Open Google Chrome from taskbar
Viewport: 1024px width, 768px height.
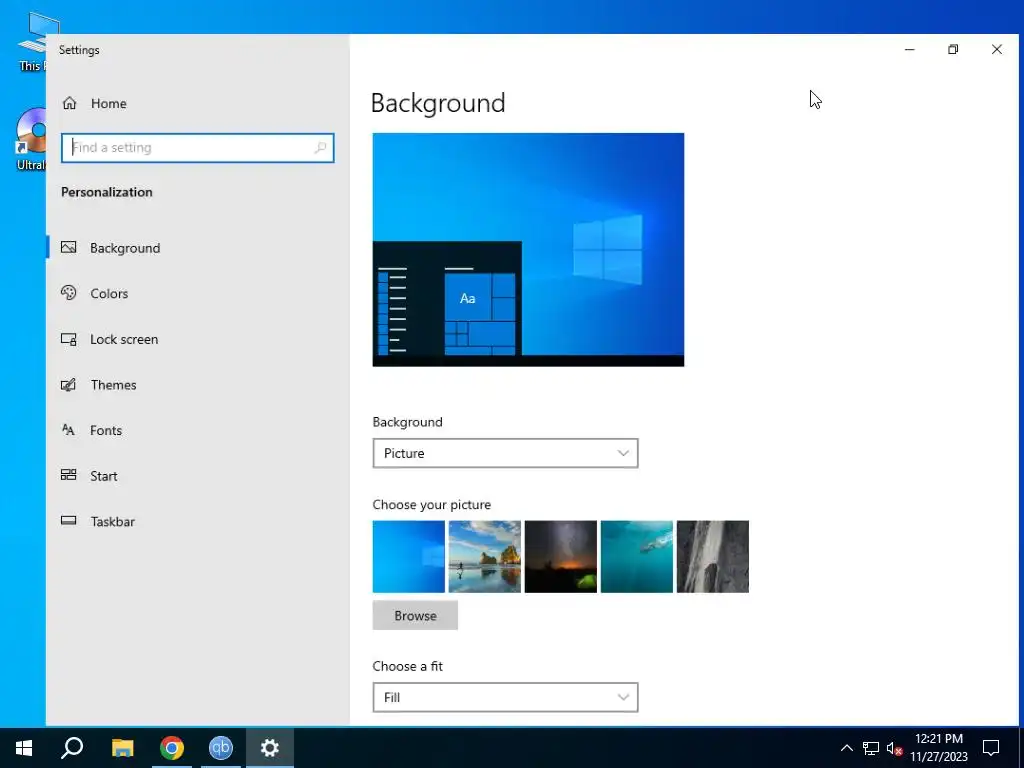coord(172,748)
